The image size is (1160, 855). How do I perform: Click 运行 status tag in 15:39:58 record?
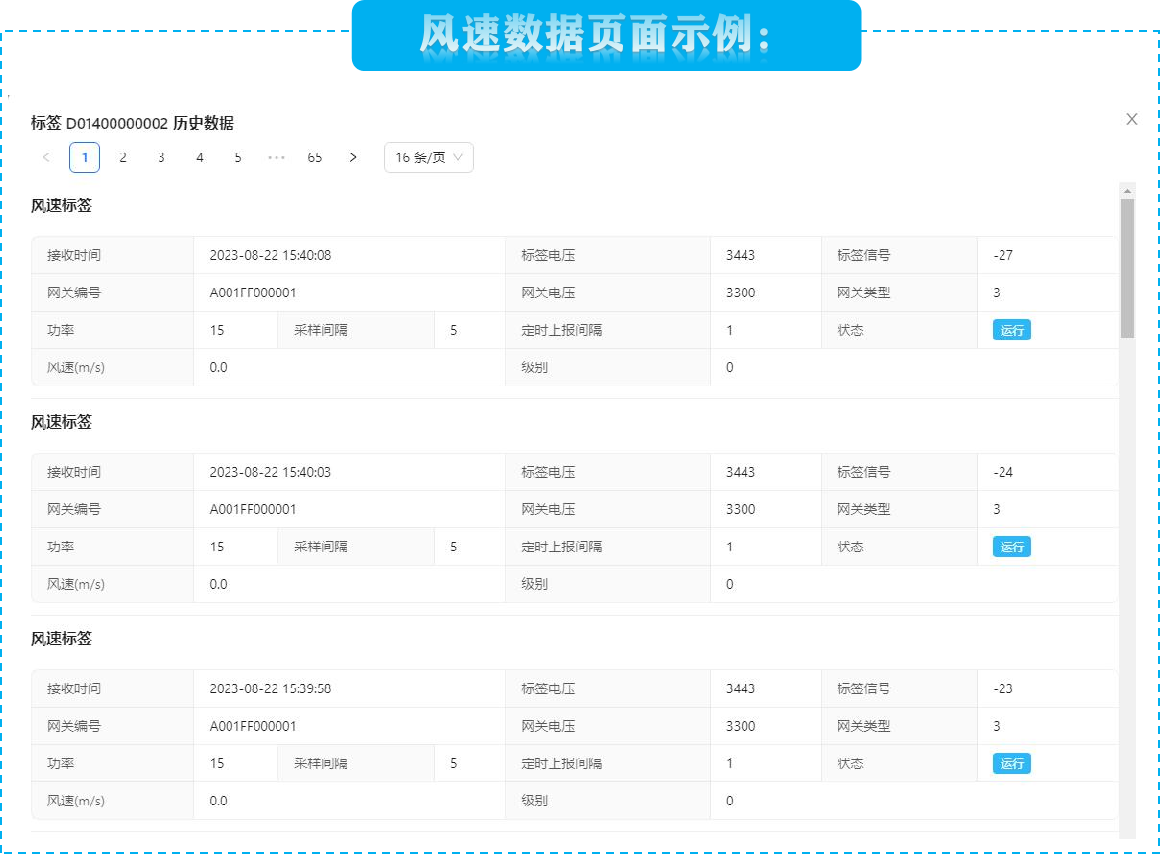1011,763
